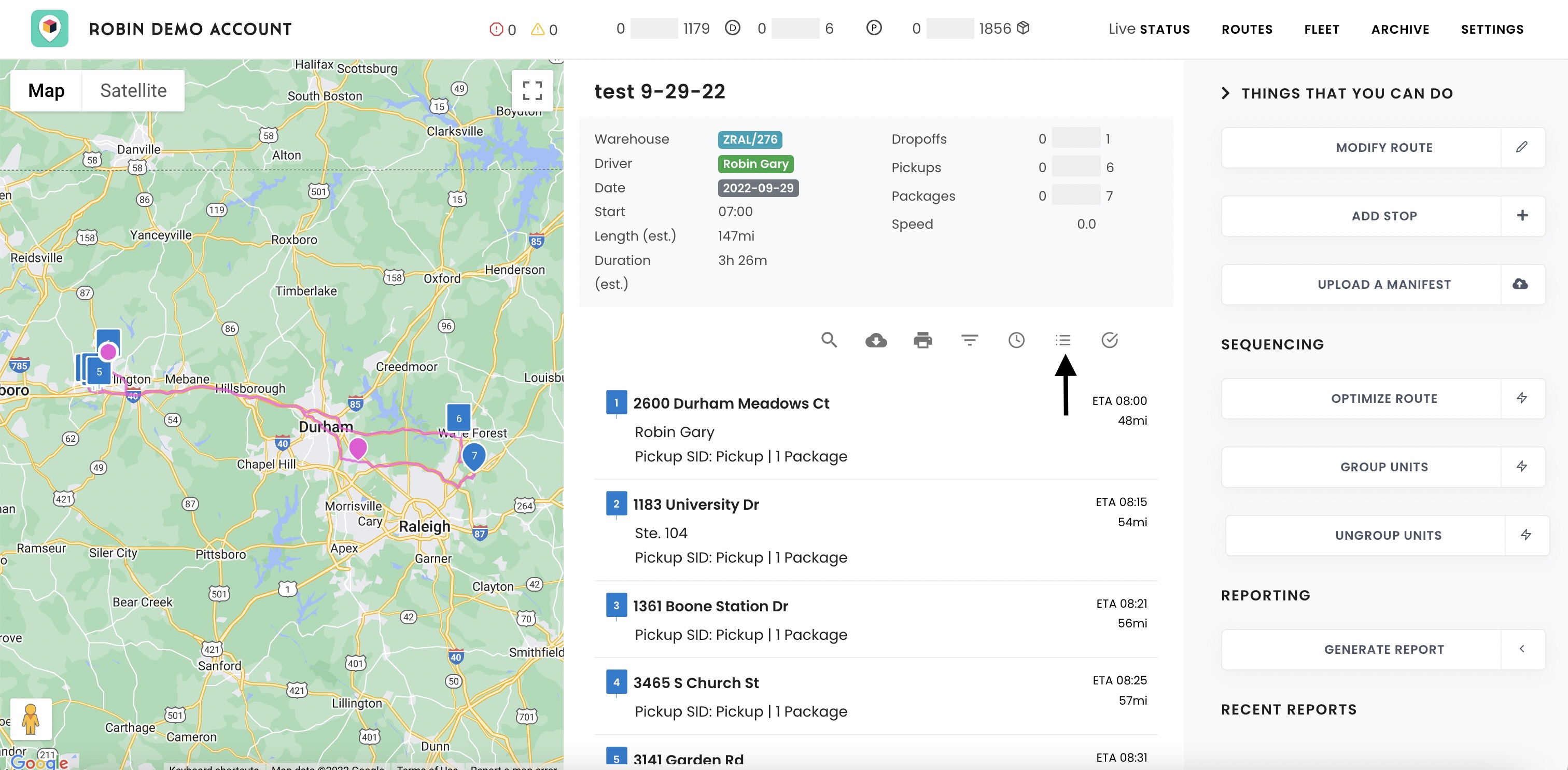Screen dimensions: 1568x770
Task: Click the Add Stop button
Action: (x=1383, y=216)
